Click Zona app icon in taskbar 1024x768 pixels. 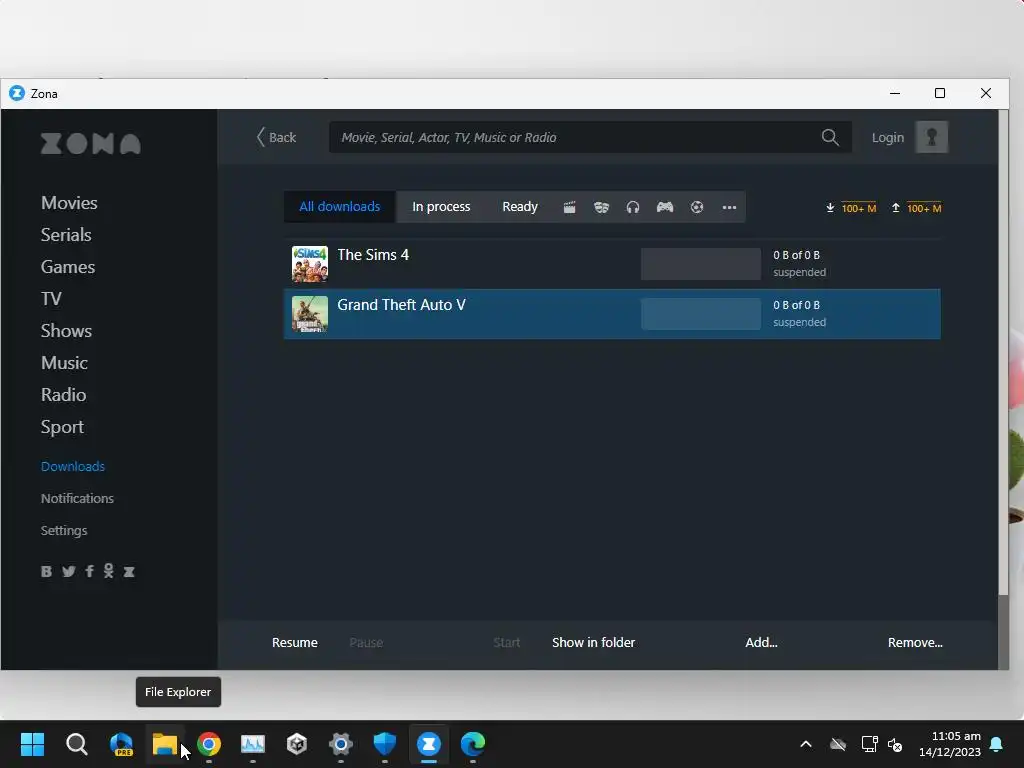pyautogui.click(x=429, y=744)
